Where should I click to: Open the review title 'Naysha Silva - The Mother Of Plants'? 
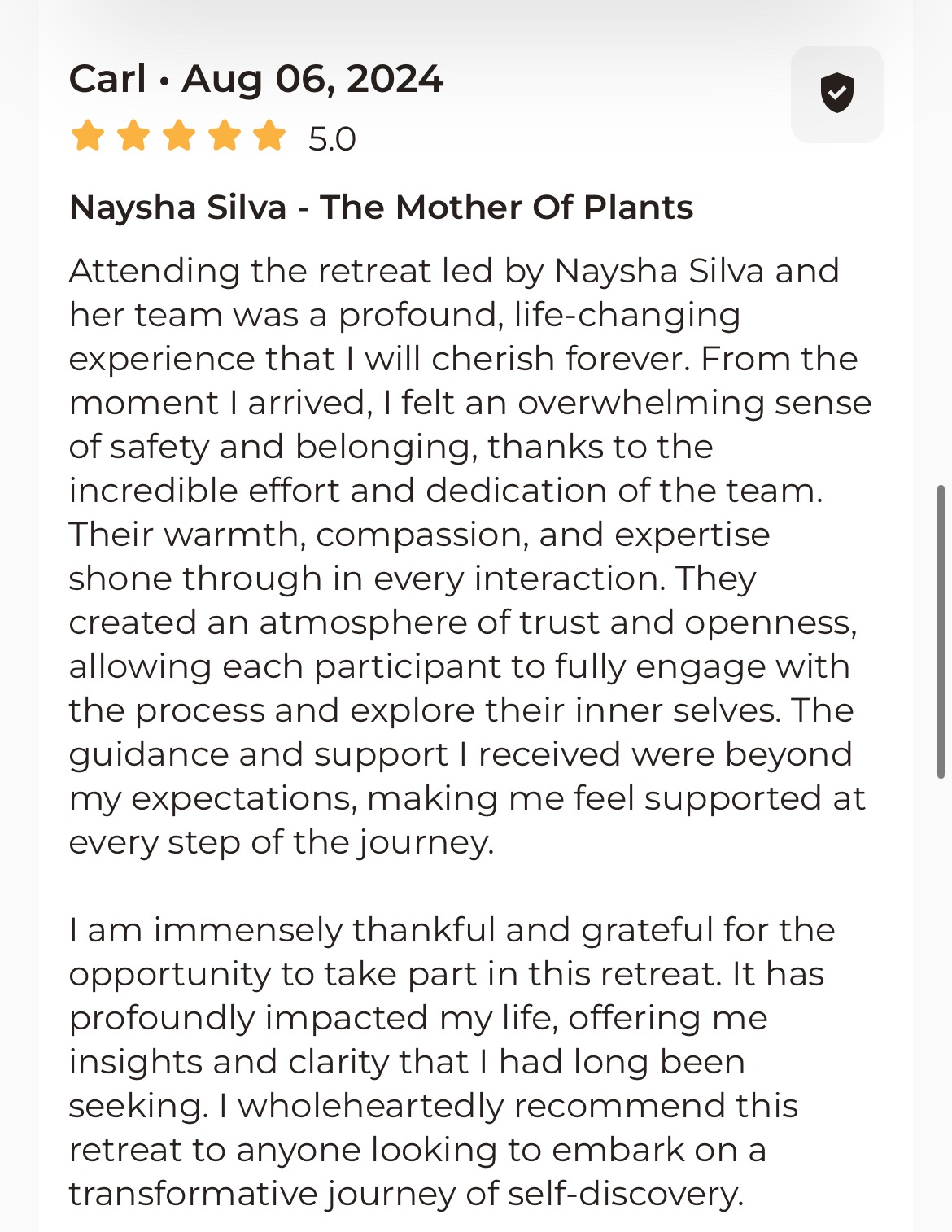coord(381,208)
